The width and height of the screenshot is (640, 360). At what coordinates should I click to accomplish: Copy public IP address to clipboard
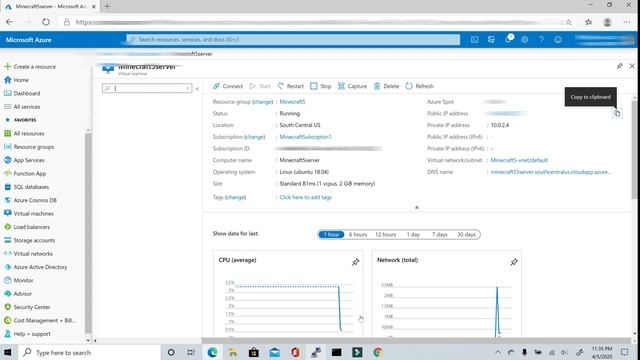click(x=617, y=113)
